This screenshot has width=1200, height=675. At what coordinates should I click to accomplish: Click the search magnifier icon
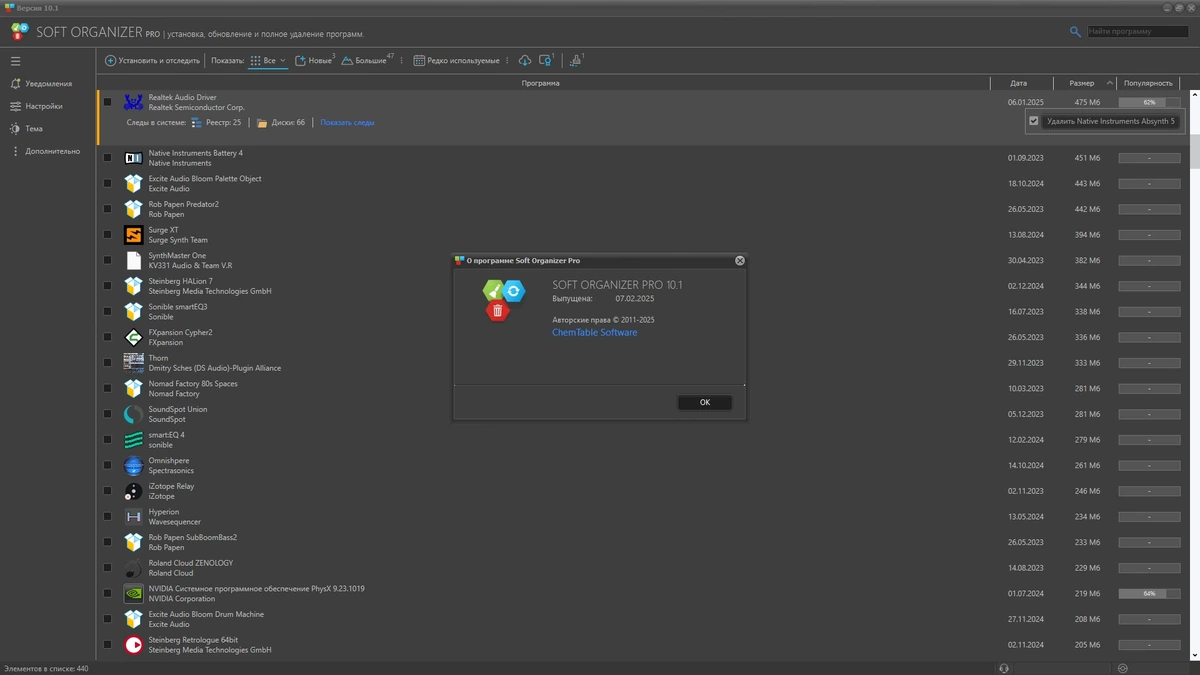(x=1075, y=32)
